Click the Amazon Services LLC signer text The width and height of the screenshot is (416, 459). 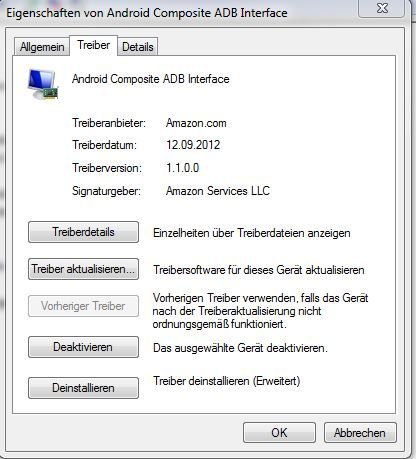point(218,191)
